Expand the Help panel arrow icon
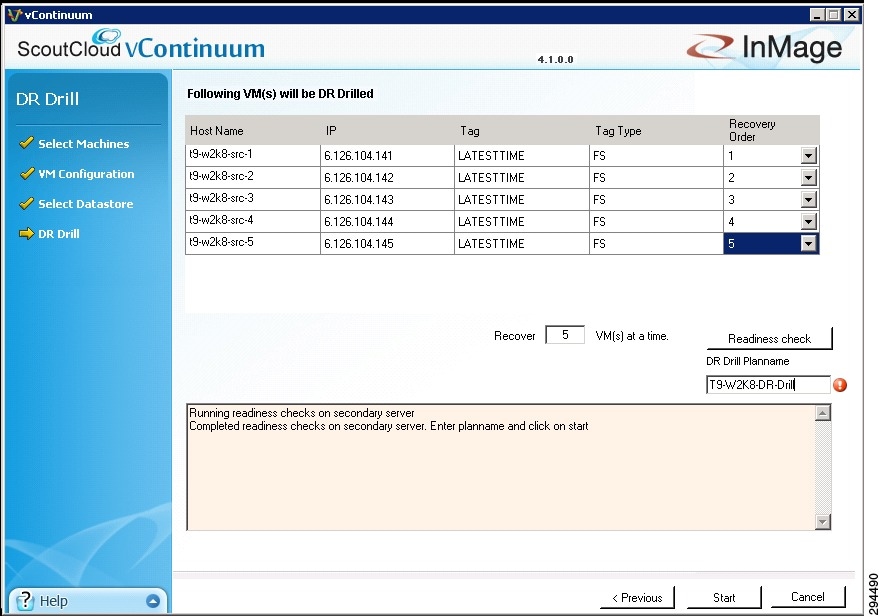 152,601
